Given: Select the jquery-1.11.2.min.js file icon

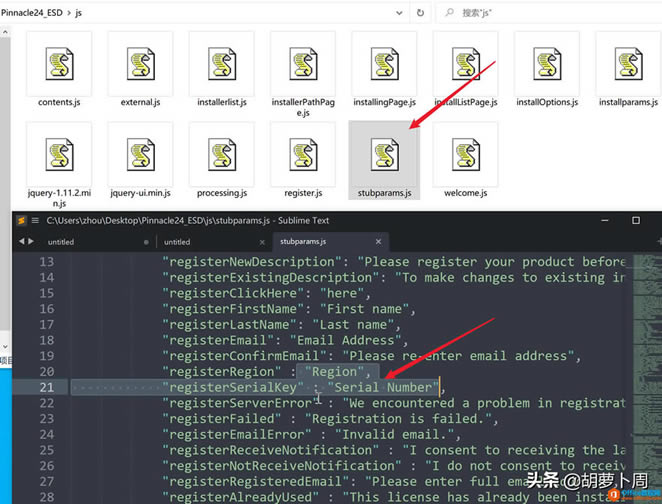Looking at the screenshot, I should pos(59,154).
